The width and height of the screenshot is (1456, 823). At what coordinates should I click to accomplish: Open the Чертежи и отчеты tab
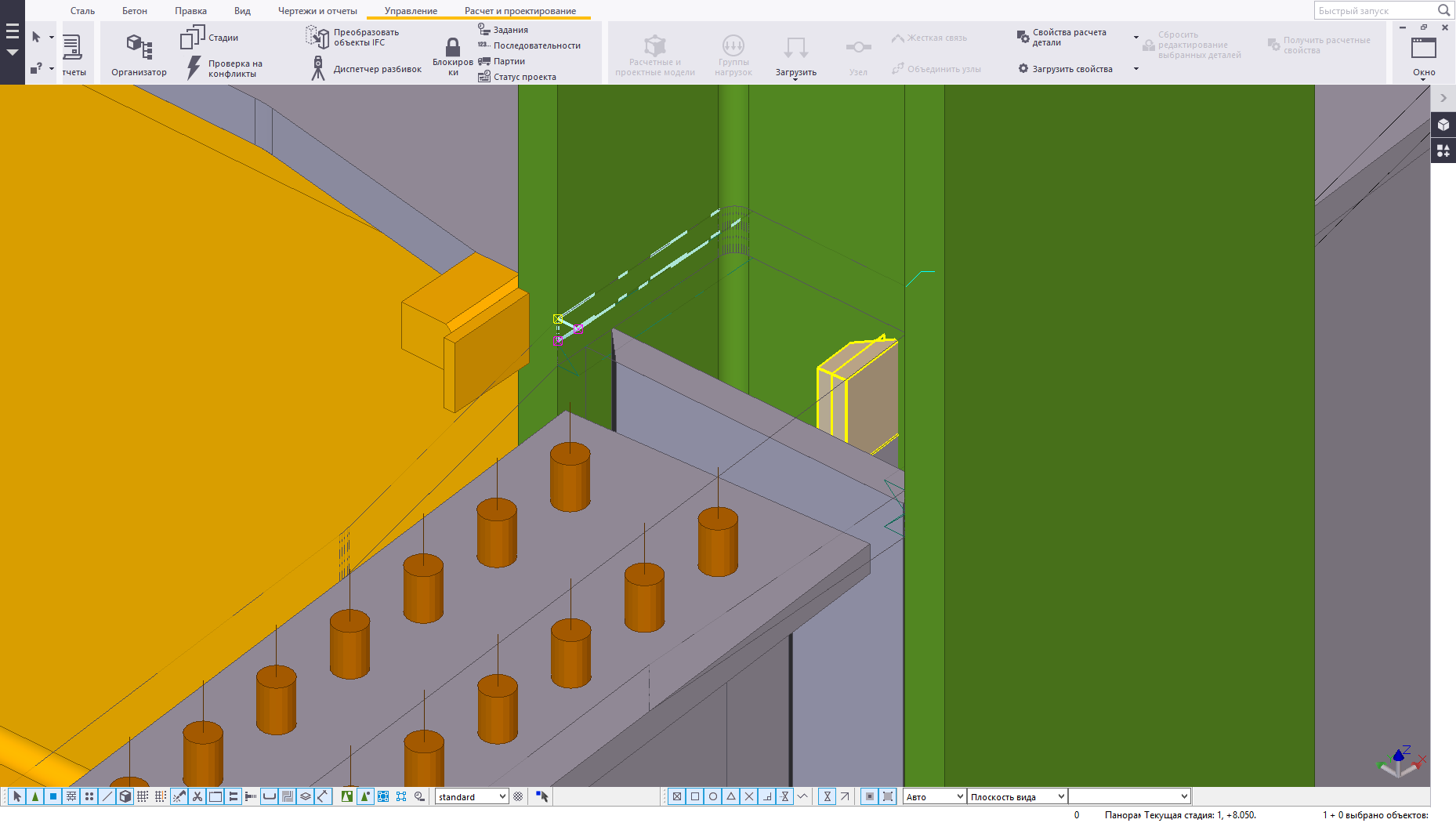point(317,11)
